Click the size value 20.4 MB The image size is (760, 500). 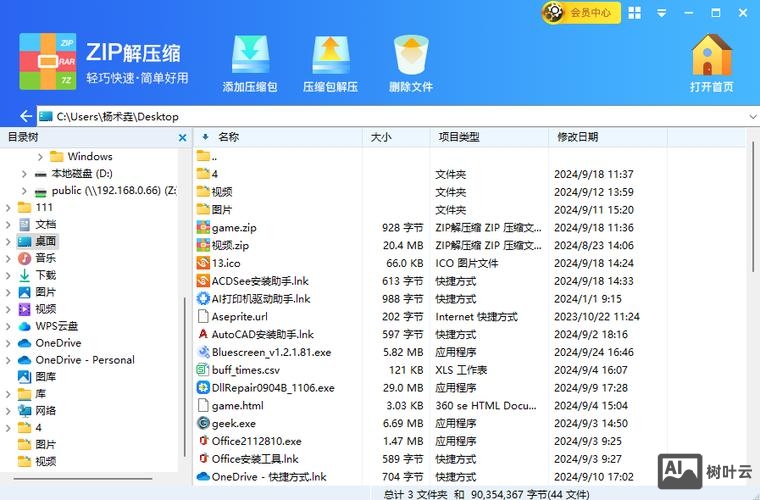403,245
